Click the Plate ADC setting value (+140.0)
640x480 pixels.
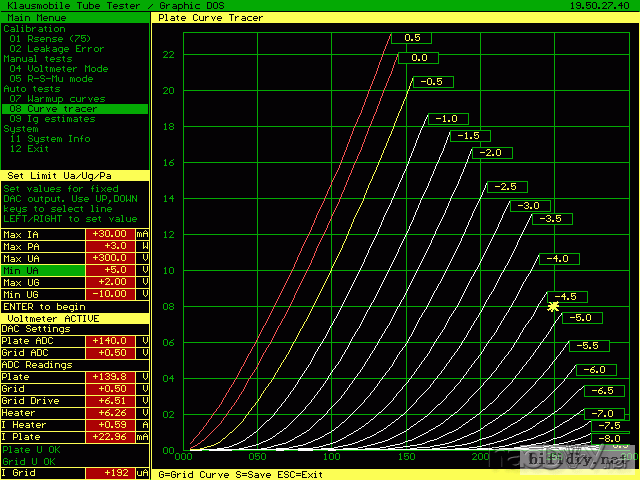click(110, 341)
